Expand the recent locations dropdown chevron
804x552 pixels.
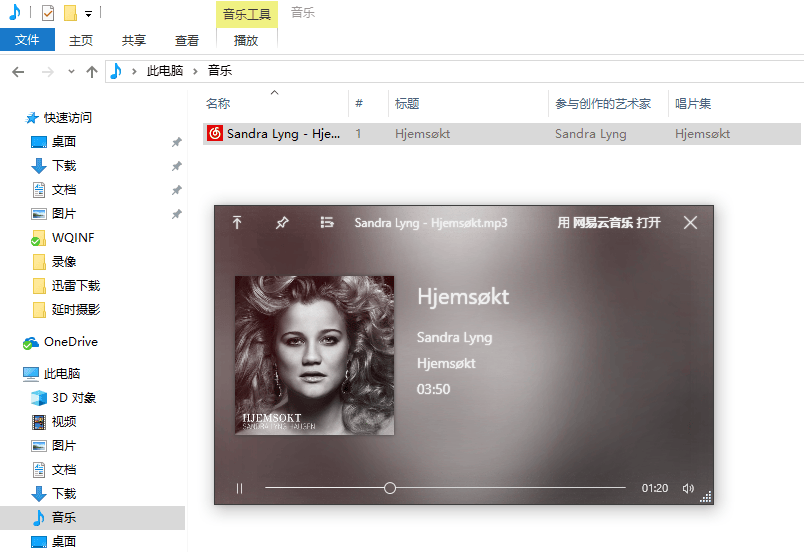tap(70, 72)
